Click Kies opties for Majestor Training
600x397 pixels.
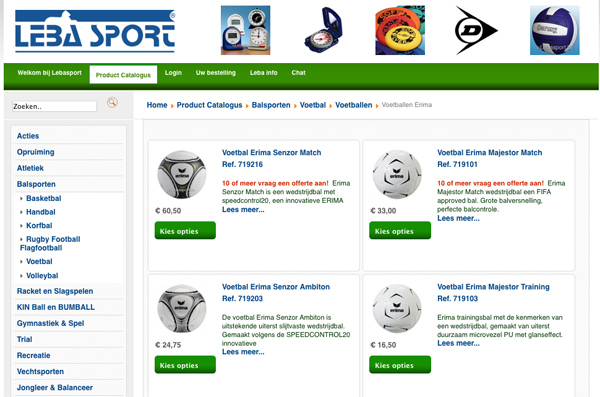pos(400,365)
